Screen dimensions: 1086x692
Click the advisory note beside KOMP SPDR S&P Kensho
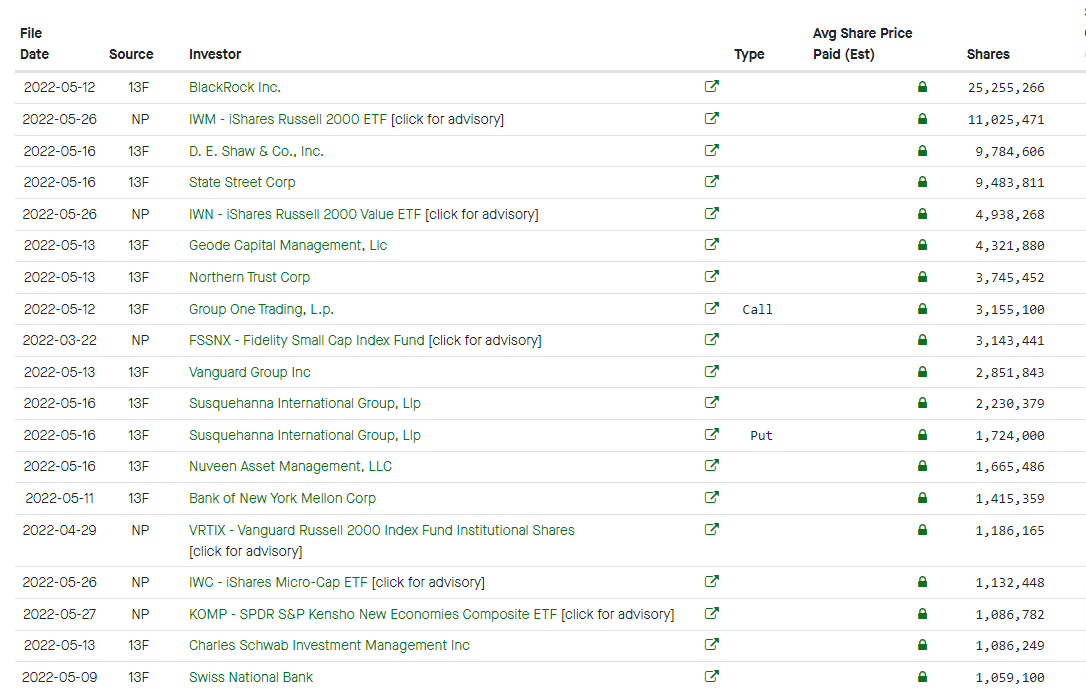click(x=617, y=614)
